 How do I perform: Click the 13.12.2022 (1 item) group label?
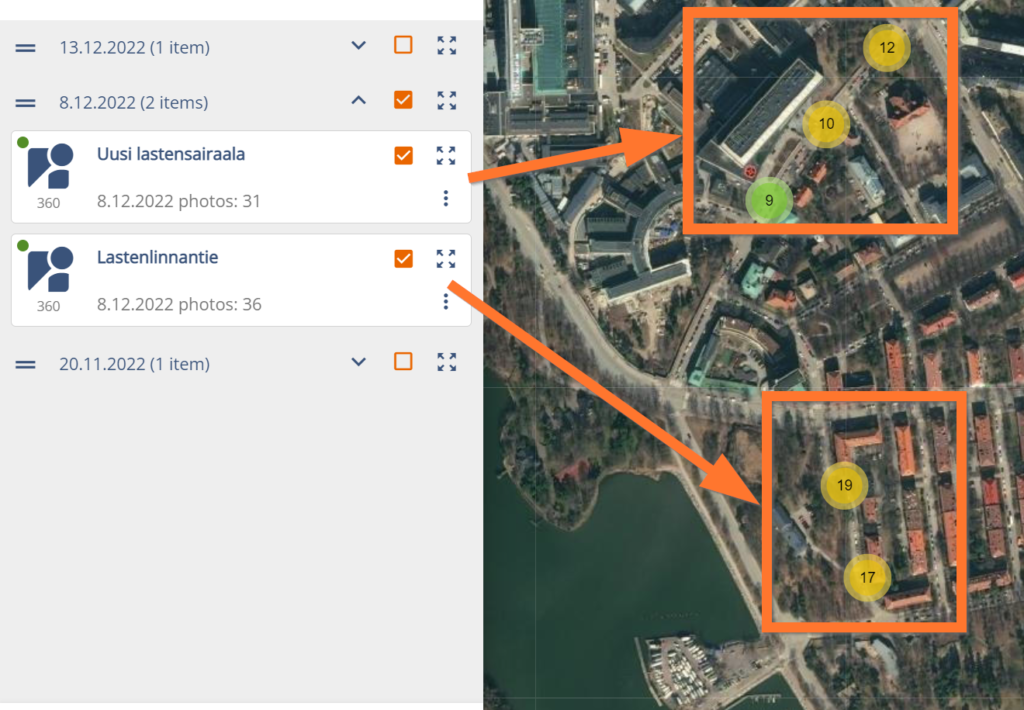[x=135, y=48]
